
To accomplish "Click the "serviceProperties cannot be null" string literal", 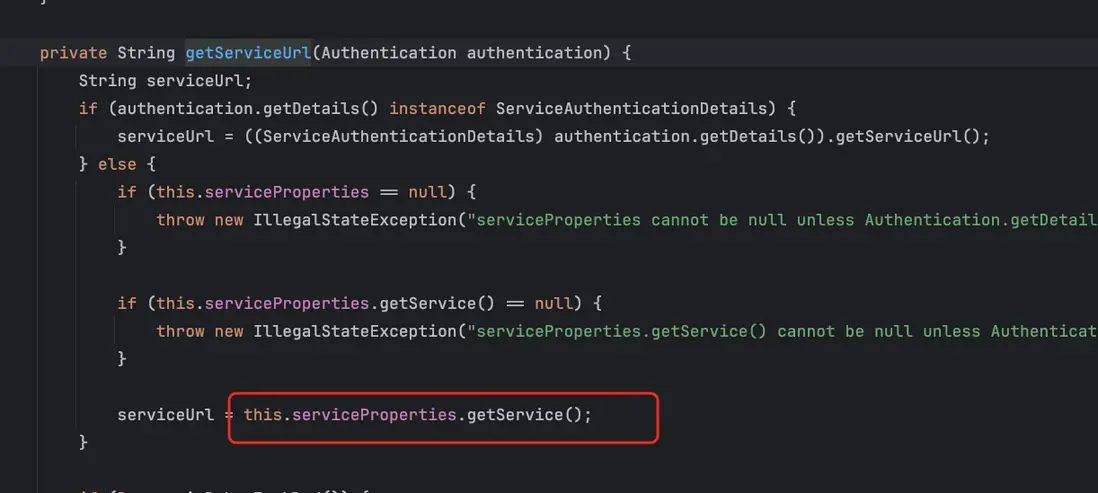I will pos(780,220).
